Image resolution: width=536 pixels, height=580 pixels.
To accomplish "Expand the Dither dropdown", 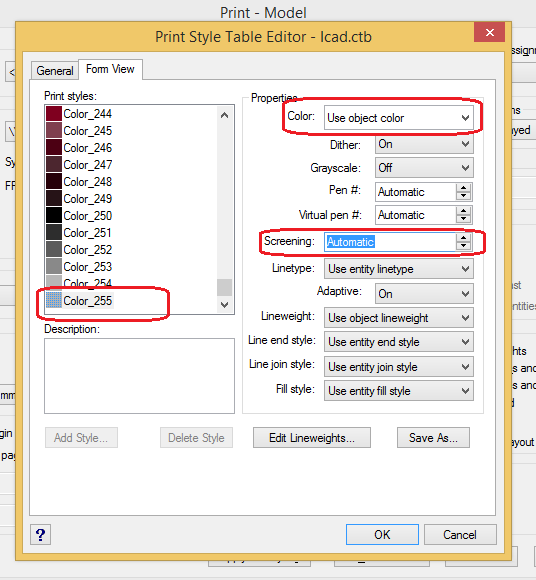I will 424,144.
